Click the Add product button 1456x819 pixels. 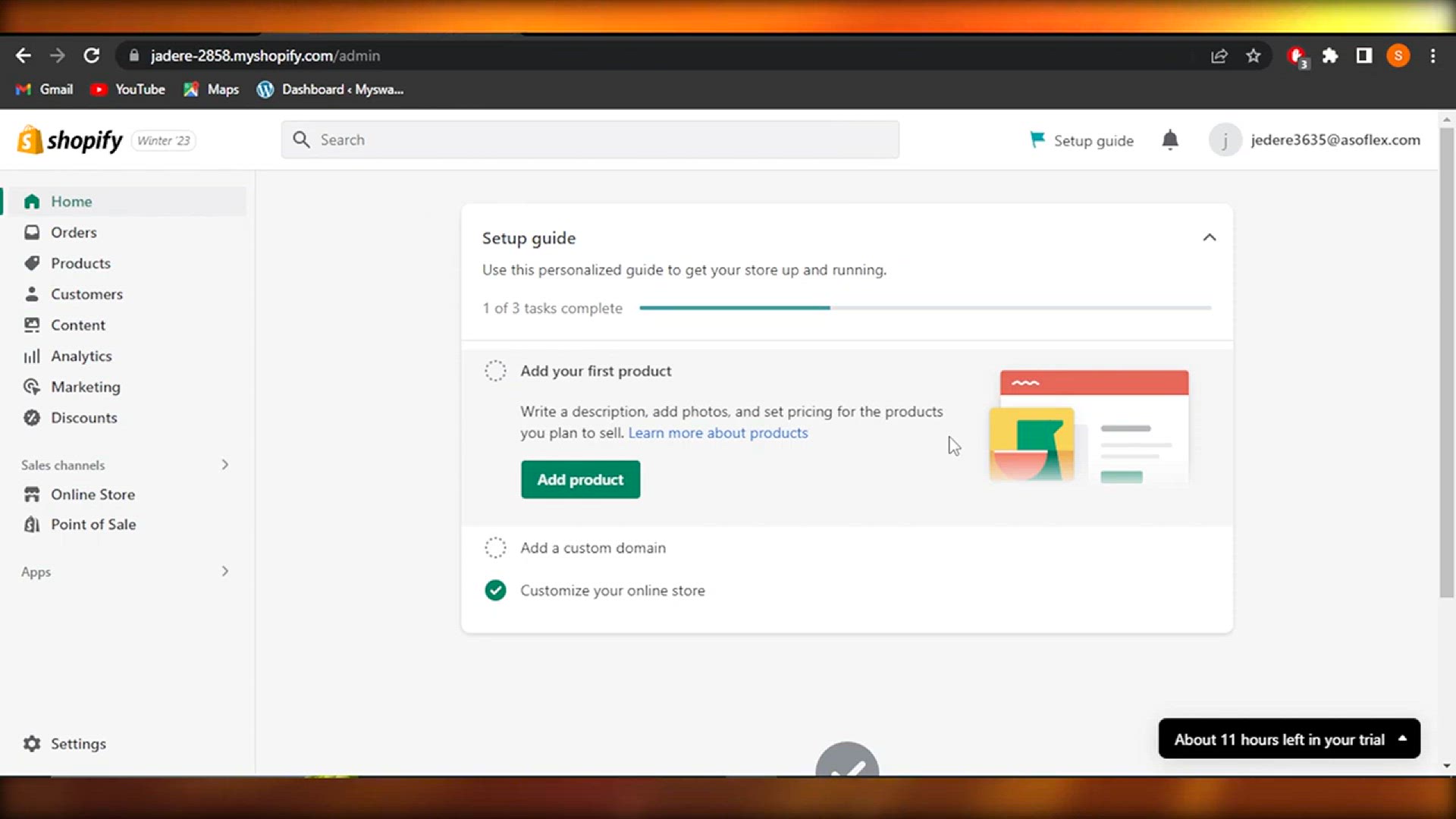(x=580, y=479)
